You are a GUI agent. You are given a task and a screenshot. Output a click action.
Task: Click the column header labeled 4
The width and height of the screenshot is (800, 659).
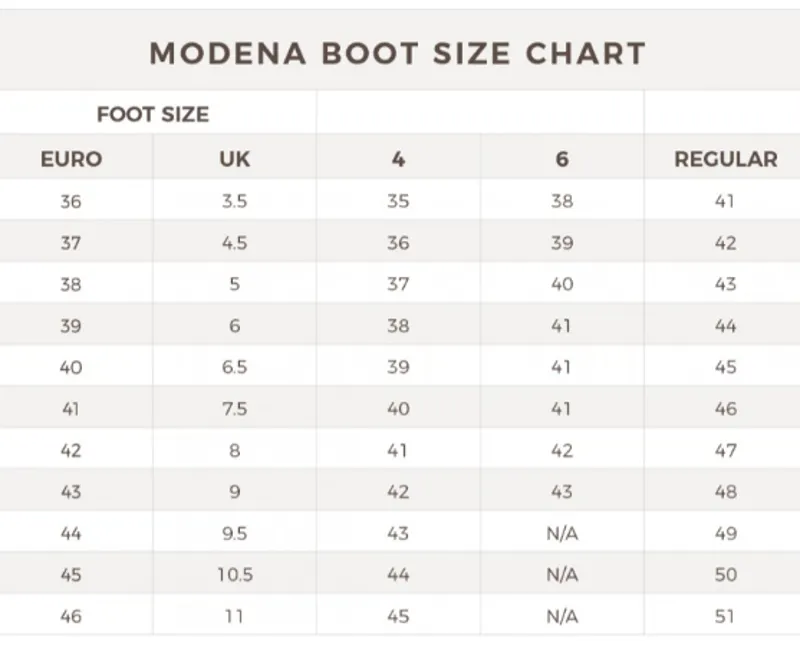click(x=398, y=159)
